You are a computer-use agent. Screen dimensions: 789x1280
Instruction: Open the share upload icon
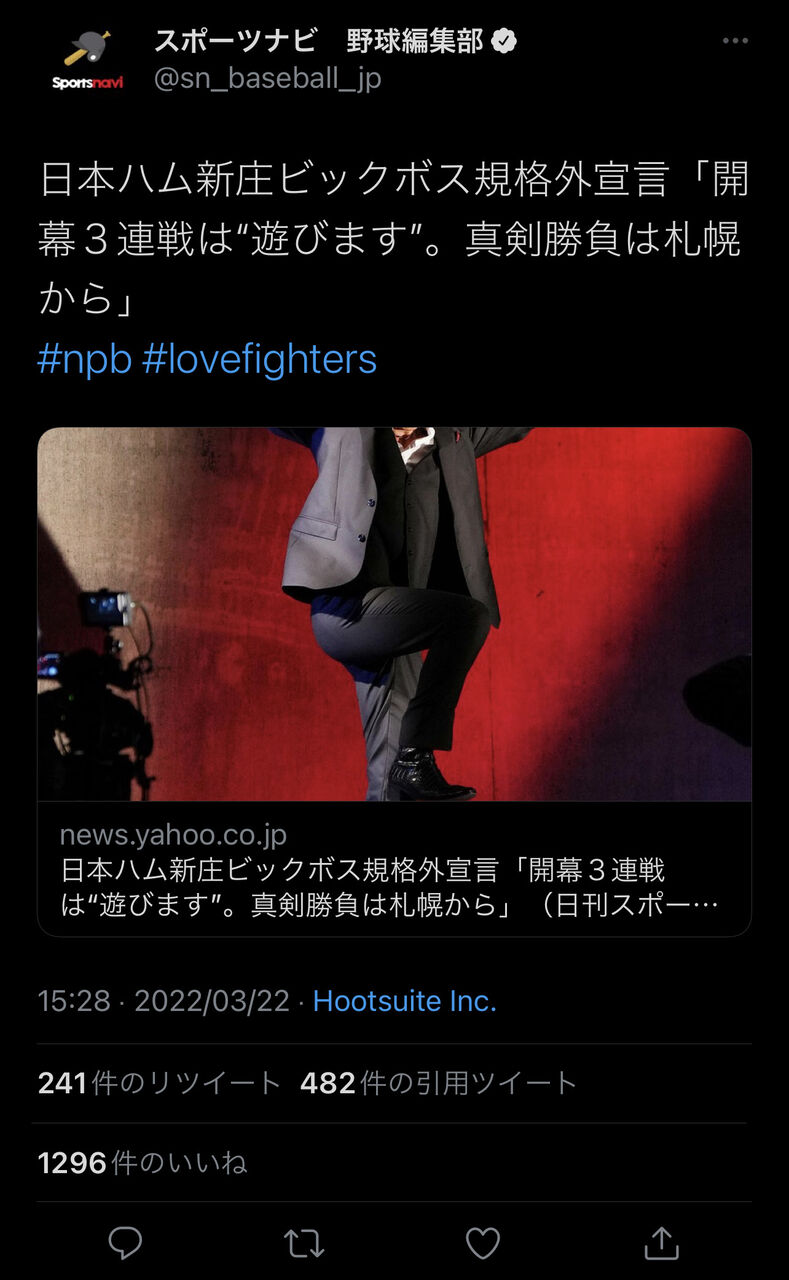click(x=661, y=1242)
